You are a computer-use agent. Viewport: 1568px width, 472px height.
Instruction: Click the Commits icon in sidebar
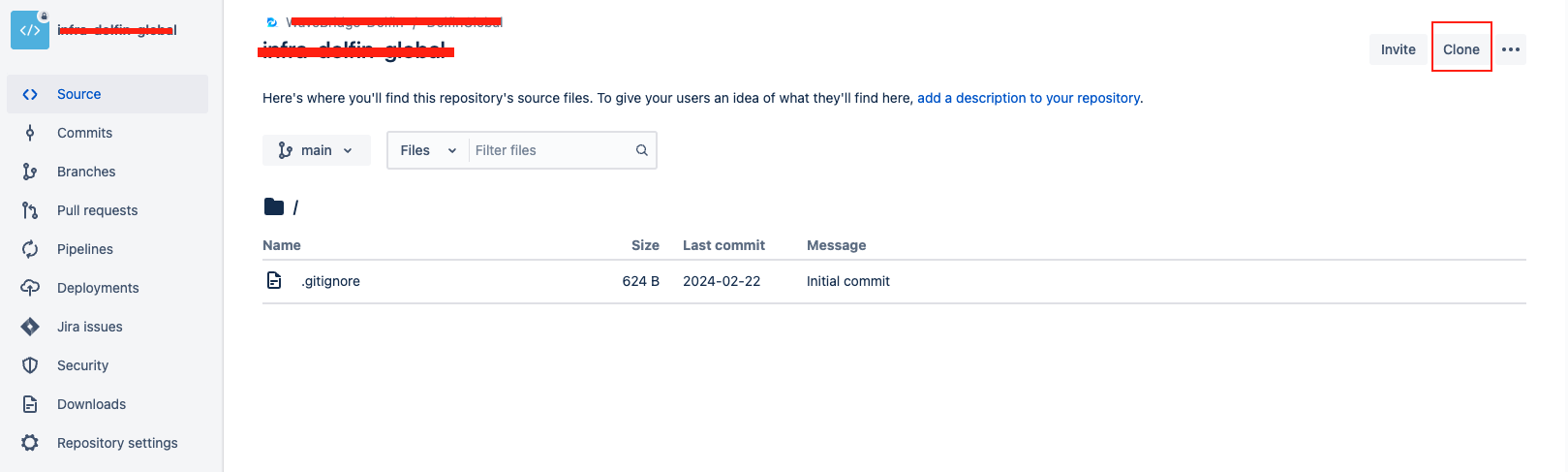(x=30, y=133)
